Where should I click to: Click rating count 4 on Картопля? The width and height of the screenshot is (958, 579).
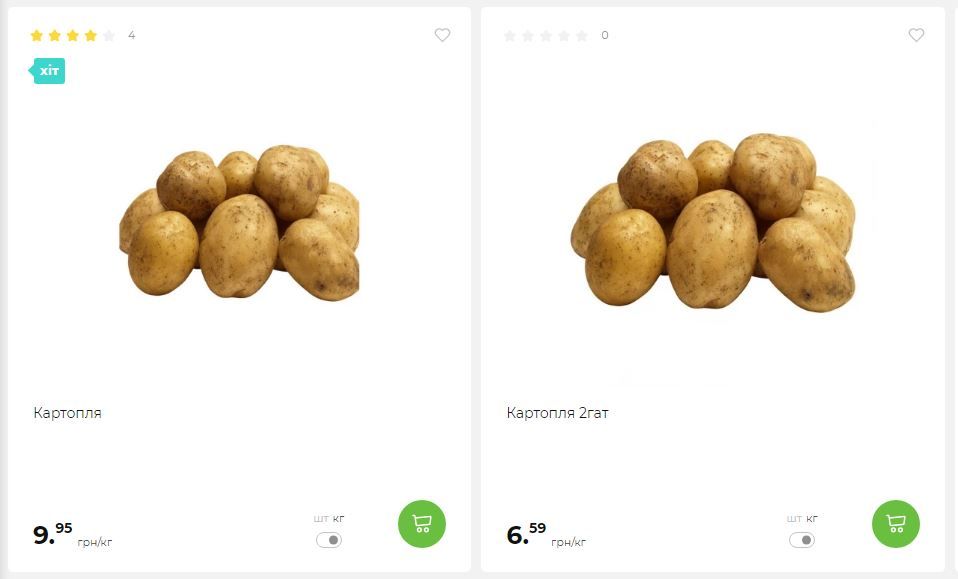pos(131,35)
